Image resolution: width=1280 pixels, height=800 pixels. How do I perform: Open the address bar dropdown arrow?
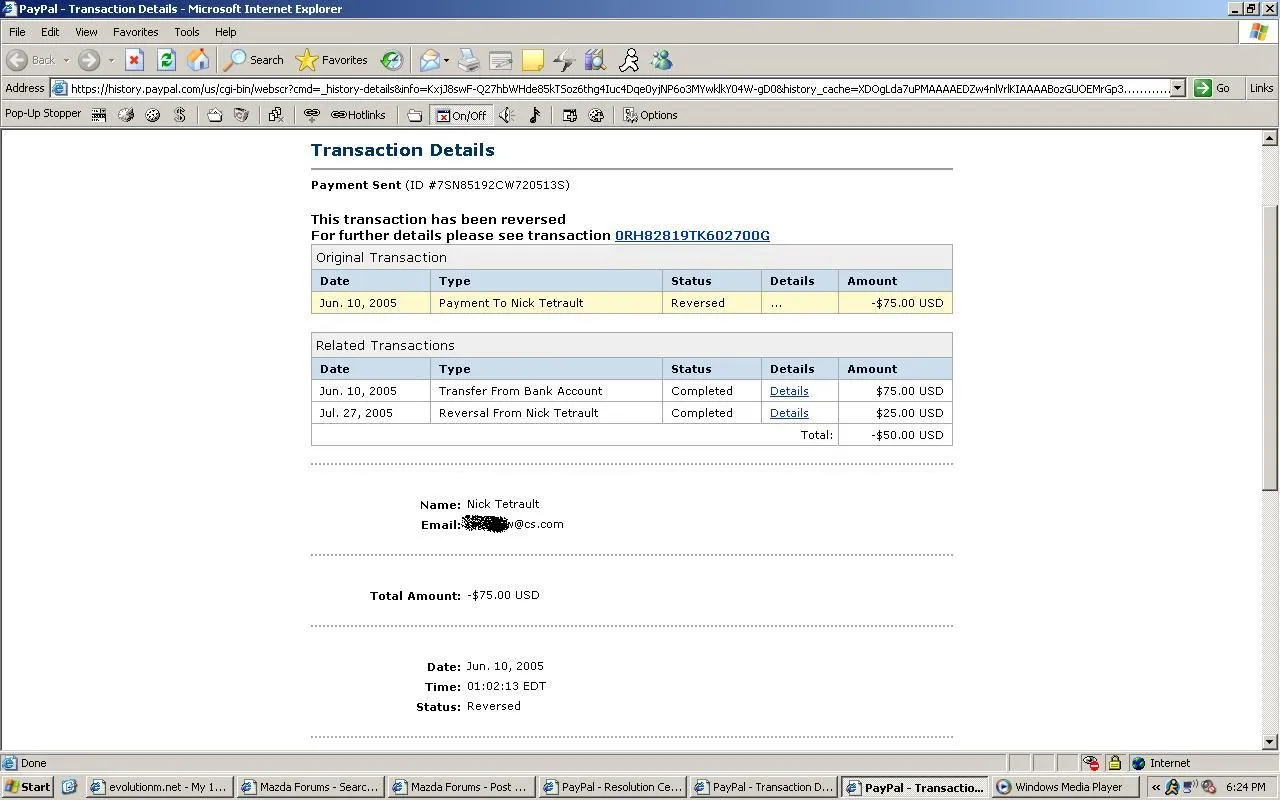(x=1177, y=88)
